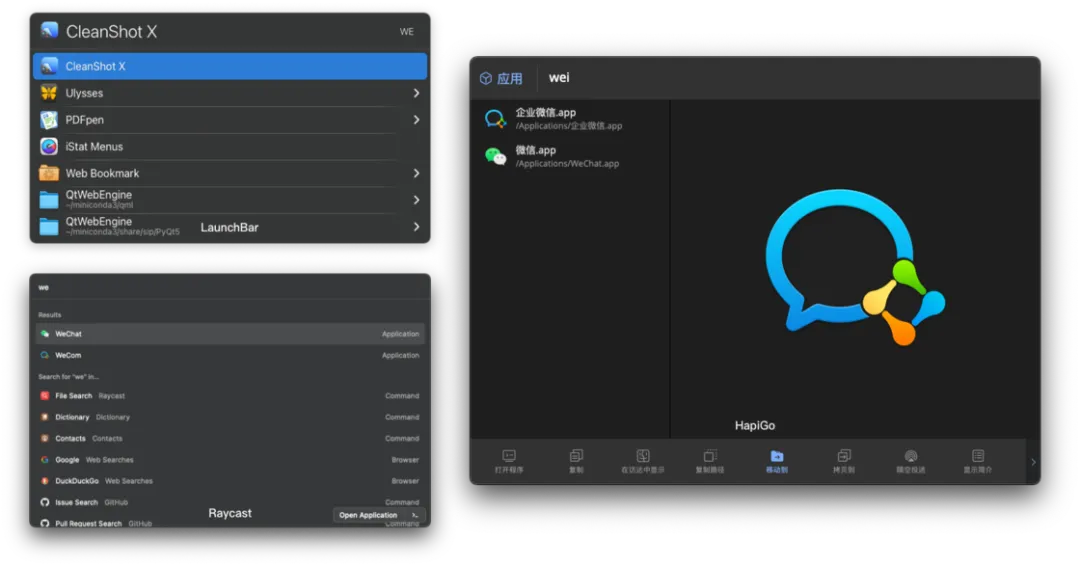Click the iStat Menus icon
The image size is (1080, 567).
pos(49,146)
